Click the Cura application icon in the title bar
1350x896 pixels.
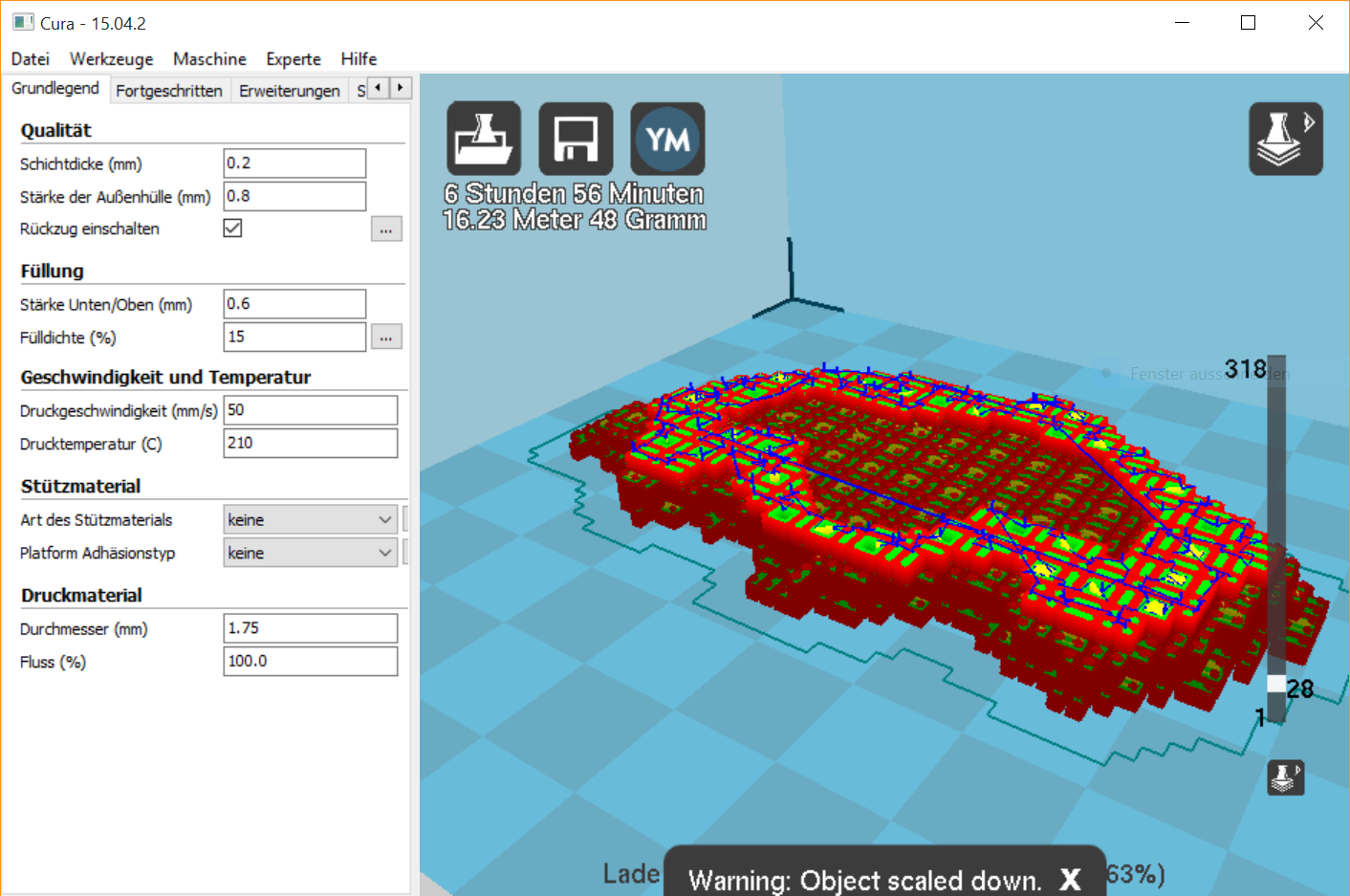[x=23, y=22]
